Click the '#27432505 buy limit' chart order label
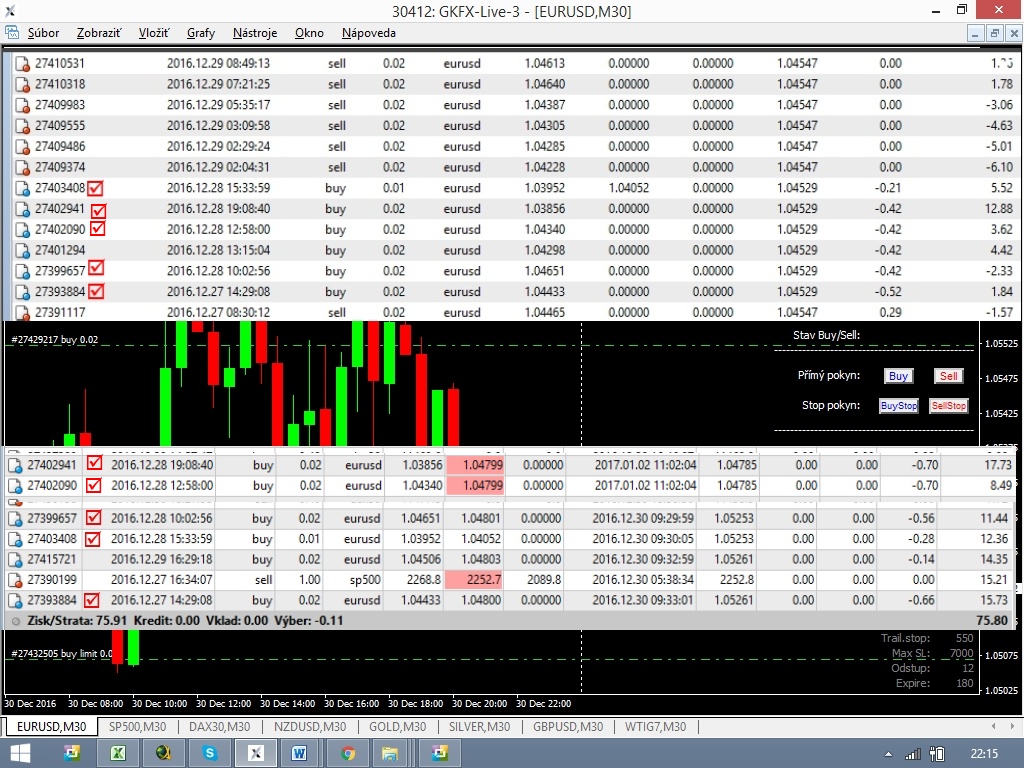This screenshot has width=1024, height=768. (61, 653)
